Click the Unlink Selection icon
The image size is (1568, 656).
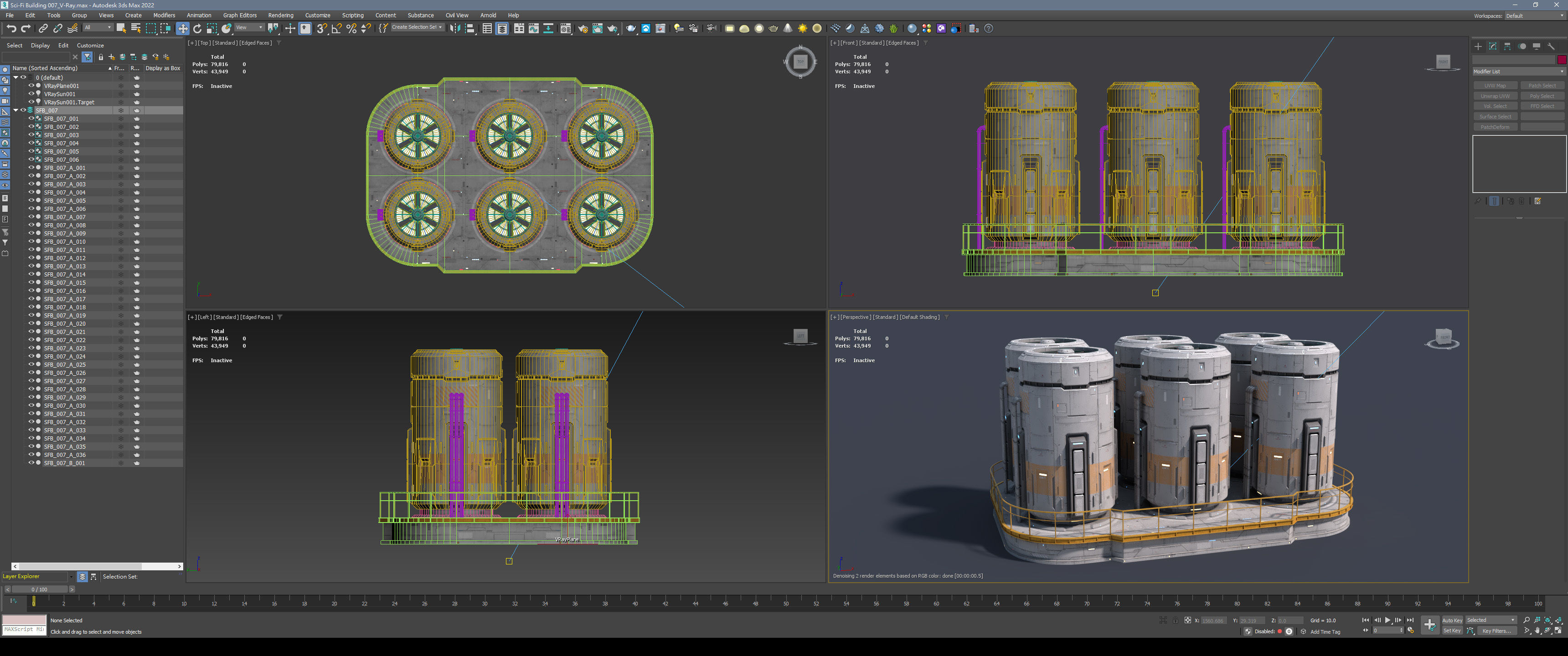(58, 28)
